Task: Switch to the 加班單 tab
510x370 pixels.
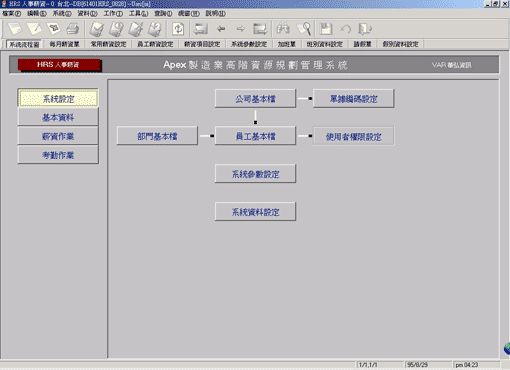Action: coord(287,44)
